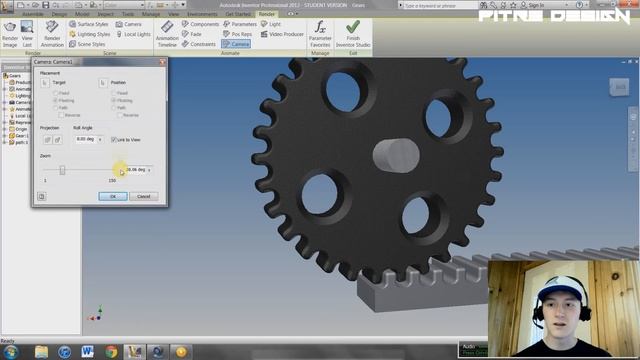Viewport: 640px width, 360px height.
Task: Open Zoom angle value arrow
Action: click(149, 170)
